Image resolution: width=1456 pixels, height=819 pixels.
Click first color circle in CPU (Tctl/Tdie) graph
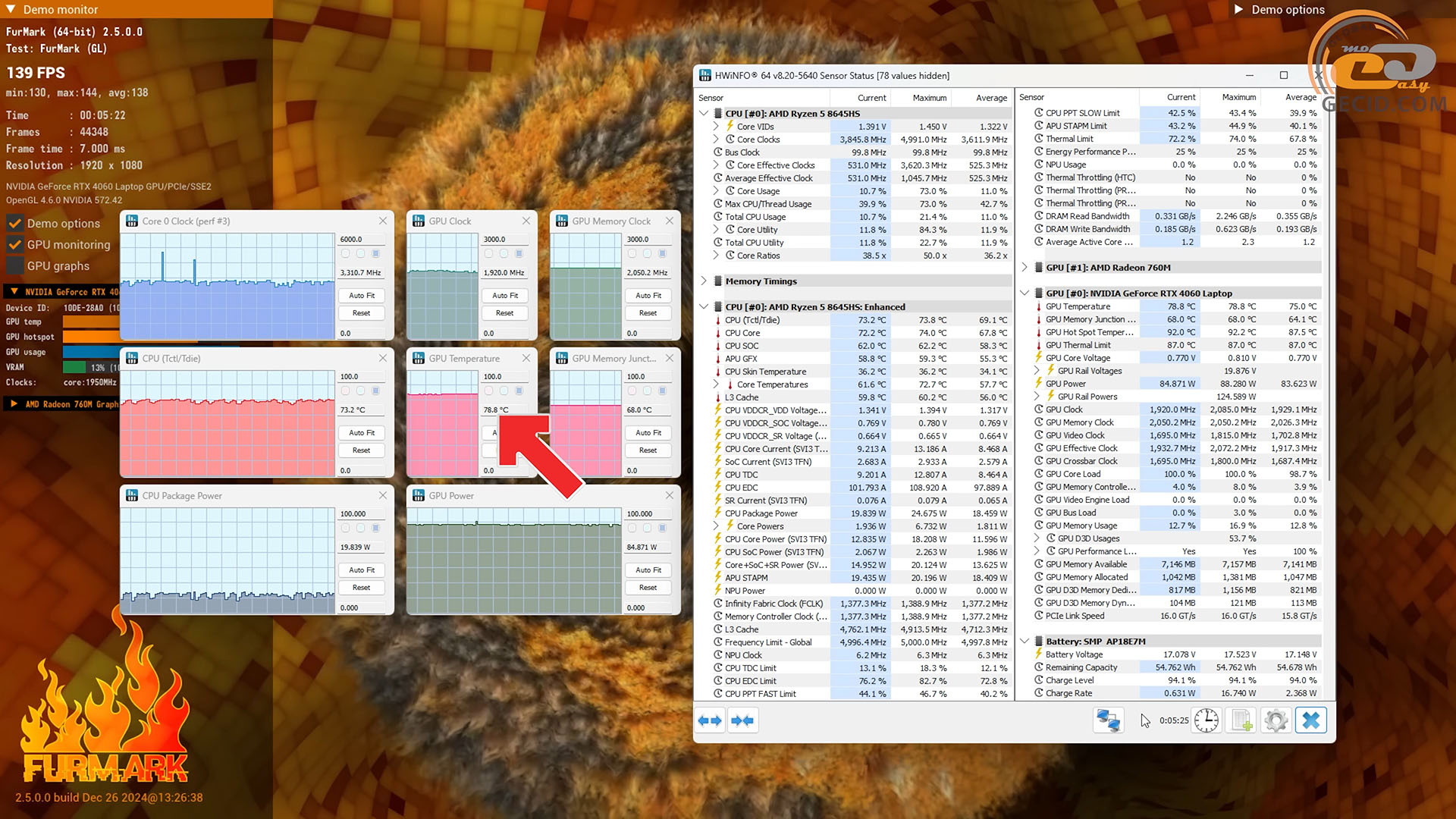coord(346,391)
